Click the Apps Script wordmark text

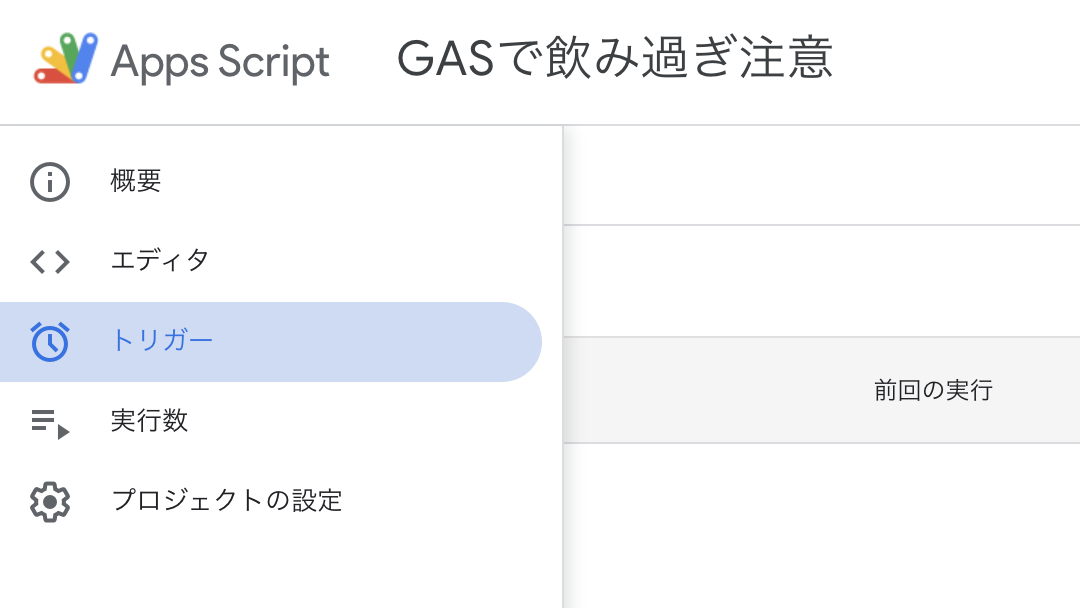(x=220, y=61)
